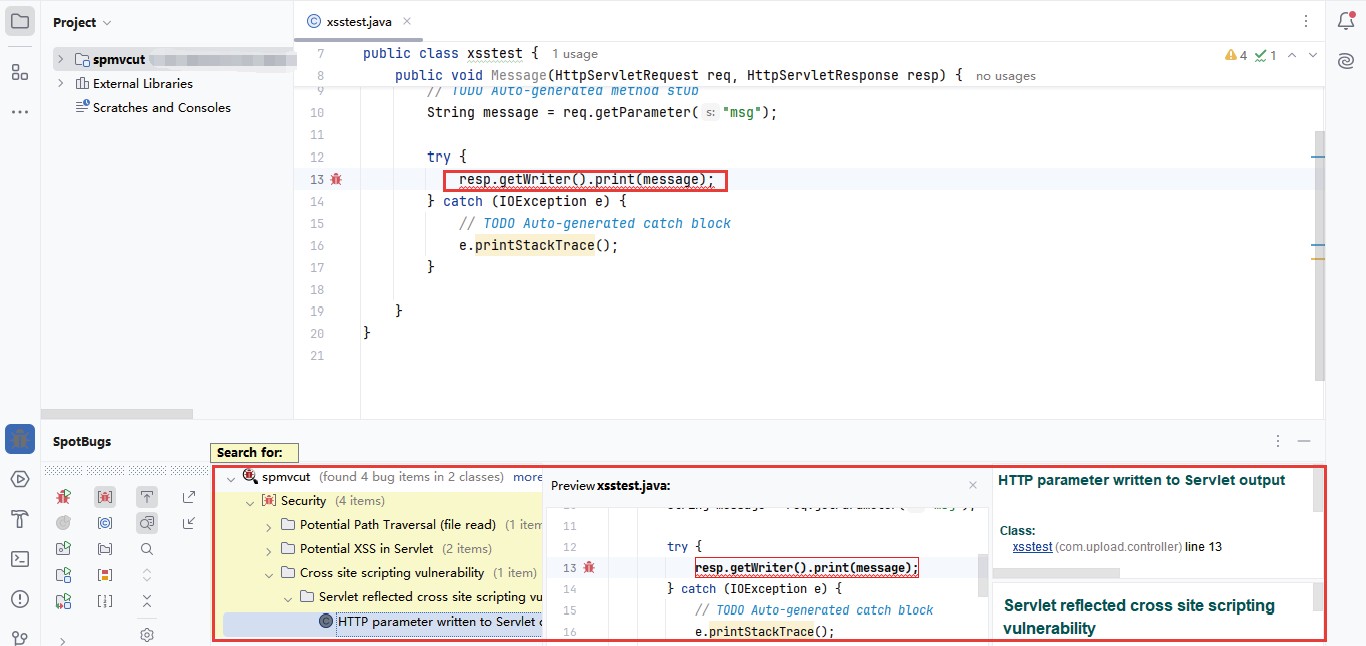Image resolution: width=1366 pixels, height=646 pixels.
Task: Open the Structure tool window icon
Action: pyautogui.click(x=20, y=72)
